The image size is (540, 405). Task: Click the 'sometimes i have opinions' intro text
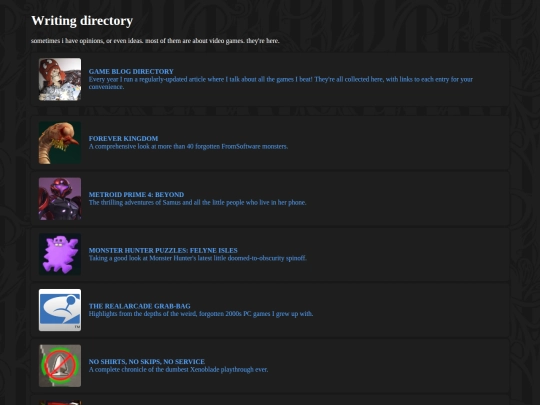point(155,41)
